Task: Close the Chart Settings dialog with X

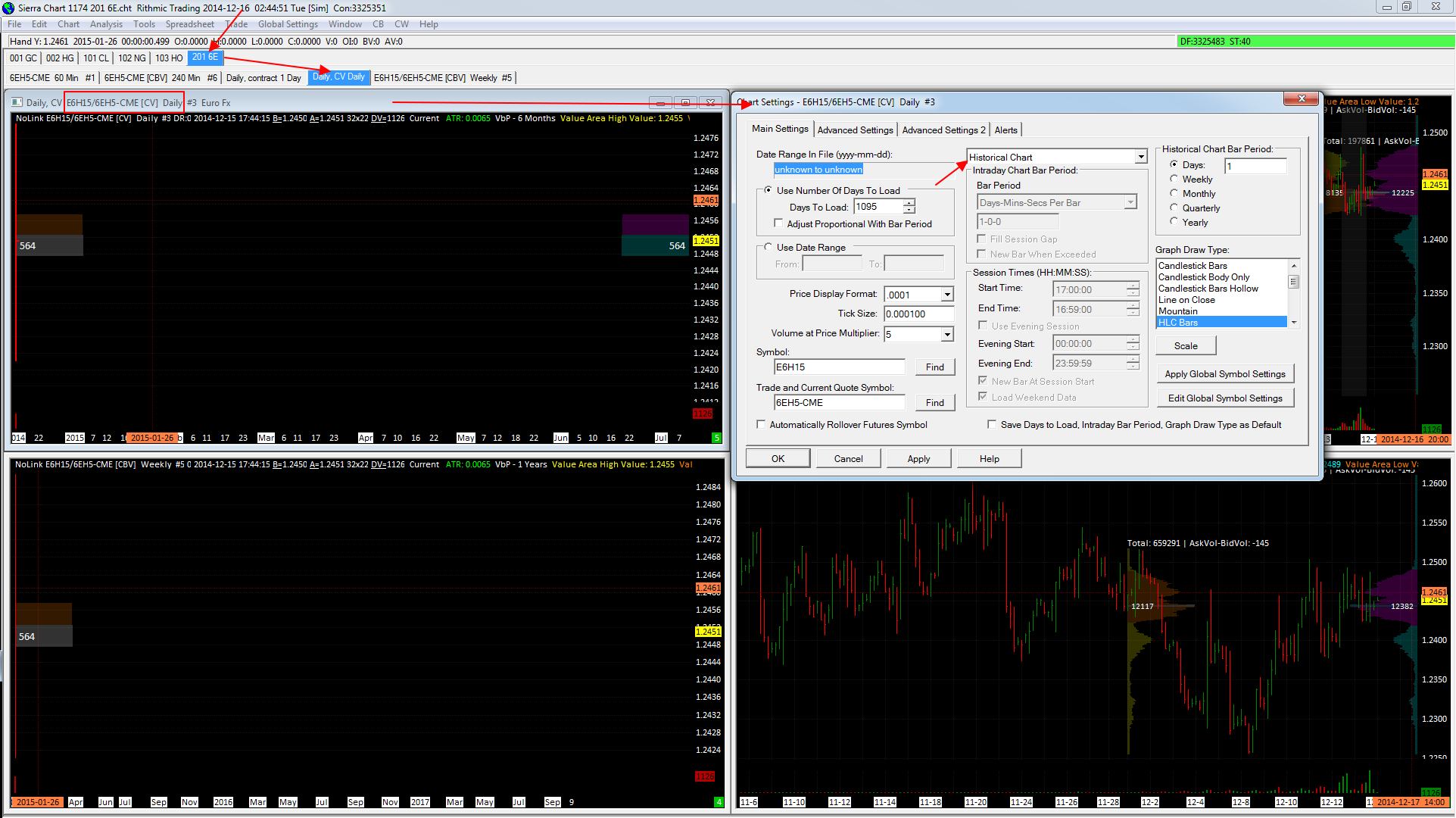Action: [1301, 99]
